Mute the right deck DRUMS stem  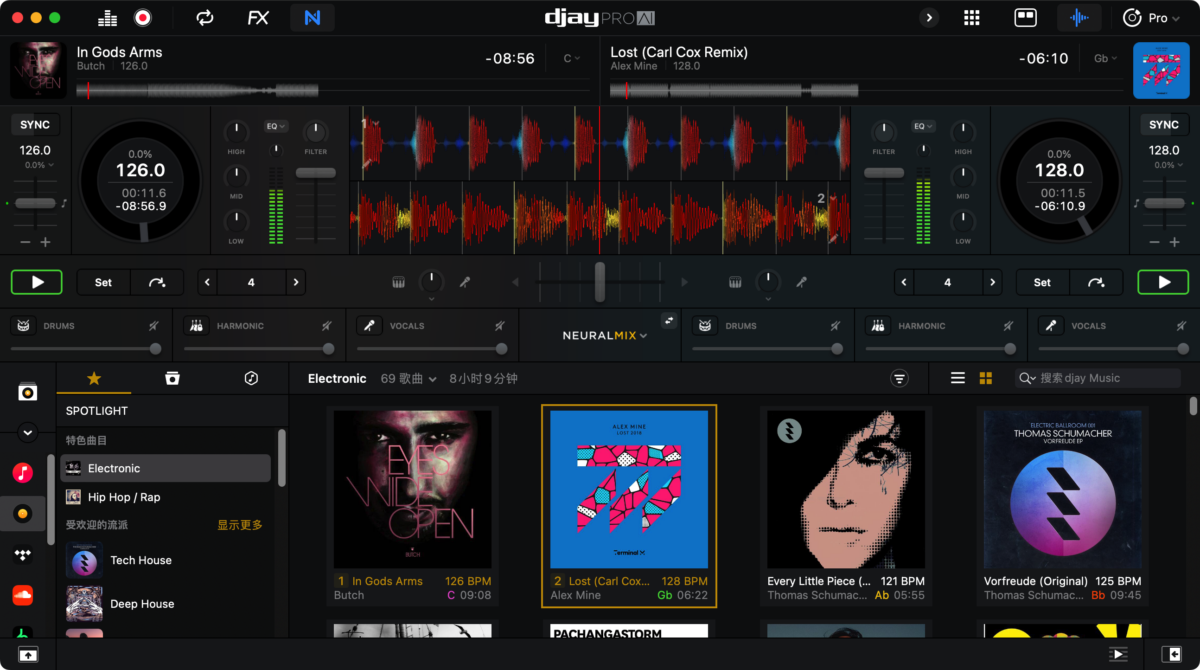pyautogui.click(x=835, y=325)
